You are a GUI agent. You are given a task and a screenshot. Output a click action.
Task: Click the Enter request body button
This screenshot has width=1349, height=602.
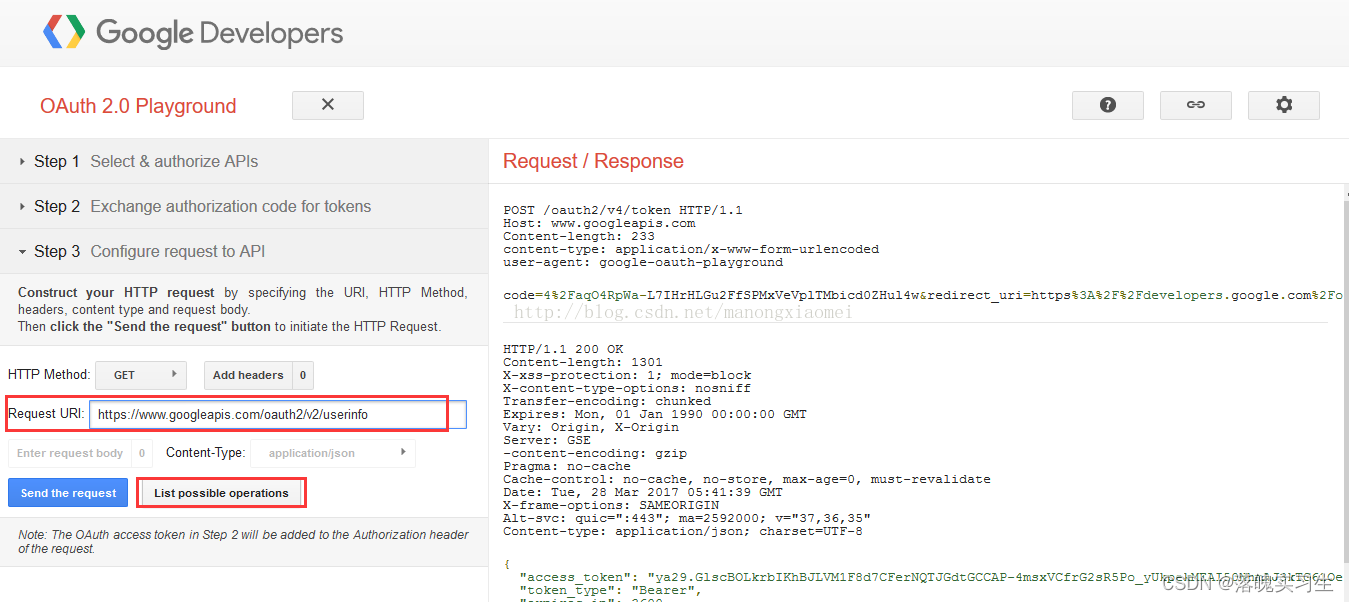coord(70,453)
